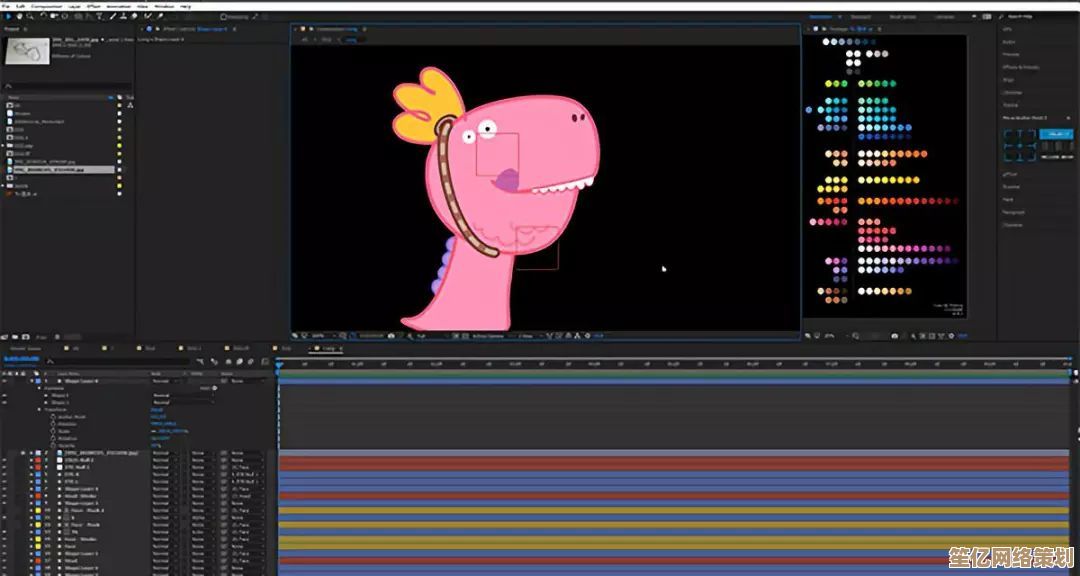Screen dimensions: 1080x576
Task: Open Move Anchor Point 3 panel menu icon
Action: (x=1068, y=118)
